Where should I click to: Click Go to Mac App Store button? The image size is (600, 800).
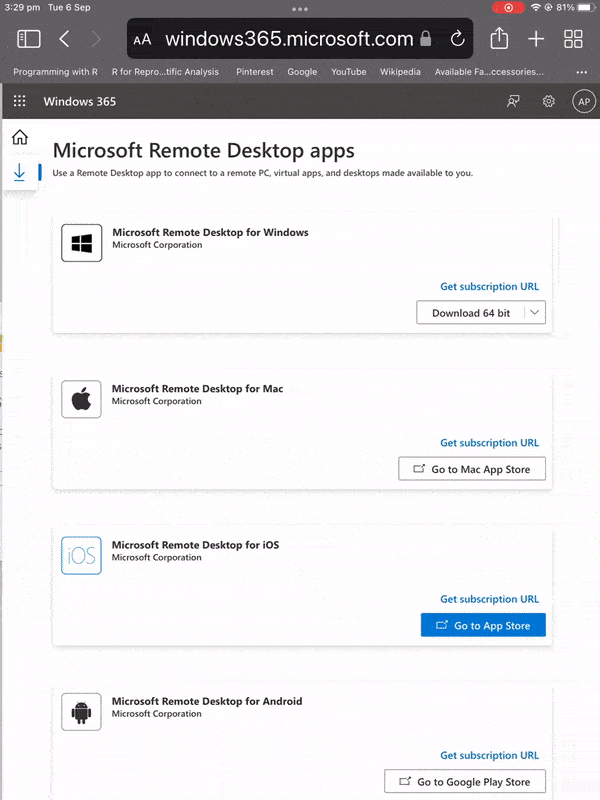coord(472,469)
